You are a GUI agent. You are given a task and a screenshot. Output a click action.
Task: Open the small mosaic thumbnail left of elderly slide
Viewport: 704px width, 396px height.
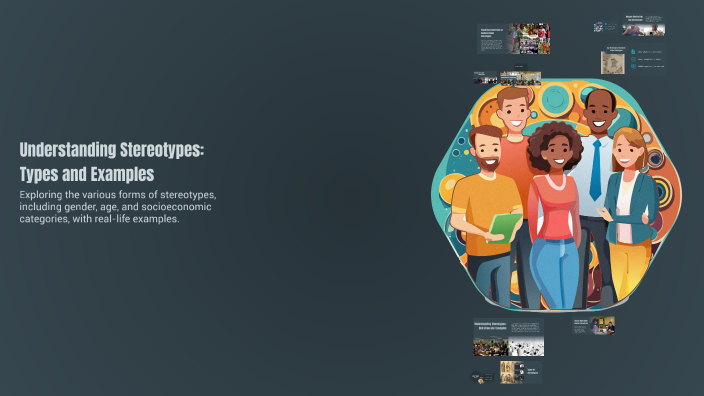605,27
